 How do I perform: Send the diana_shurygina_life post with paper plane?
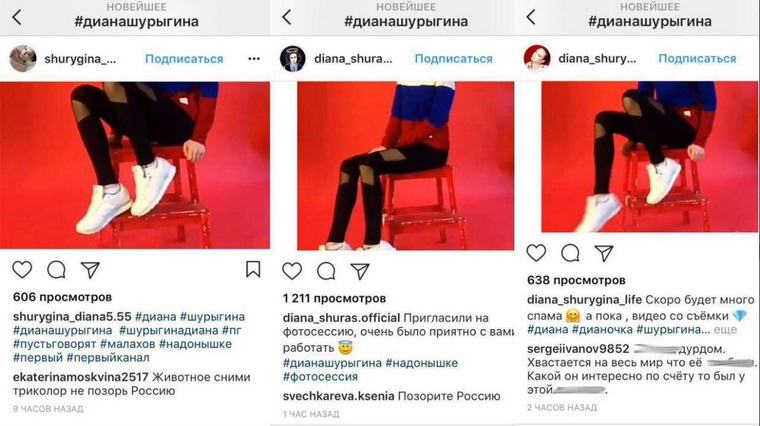(604, 252)
